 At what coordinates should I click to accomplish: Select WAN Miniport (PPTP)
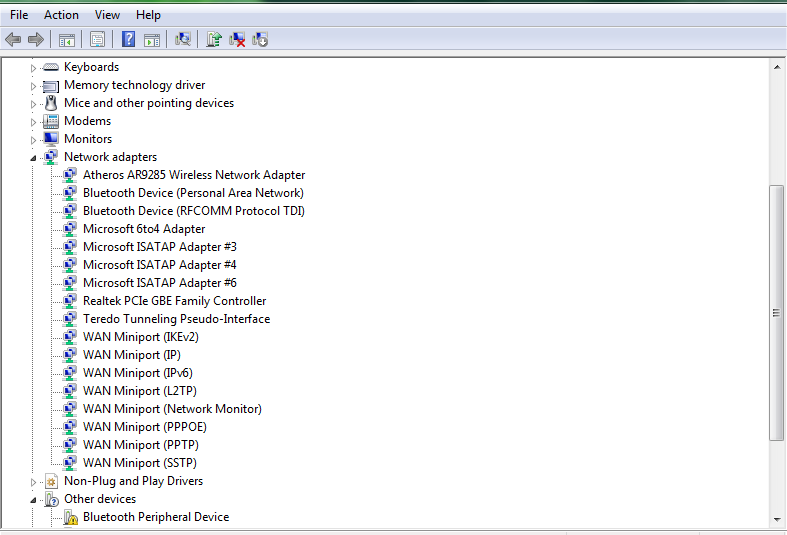[x=141, y=445]
